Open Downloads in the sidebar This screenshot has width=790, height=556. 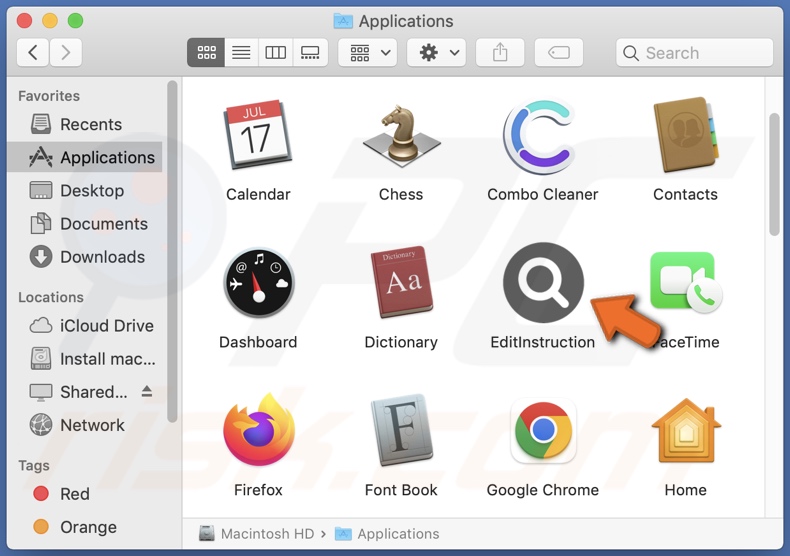click(x=85, y=257)
